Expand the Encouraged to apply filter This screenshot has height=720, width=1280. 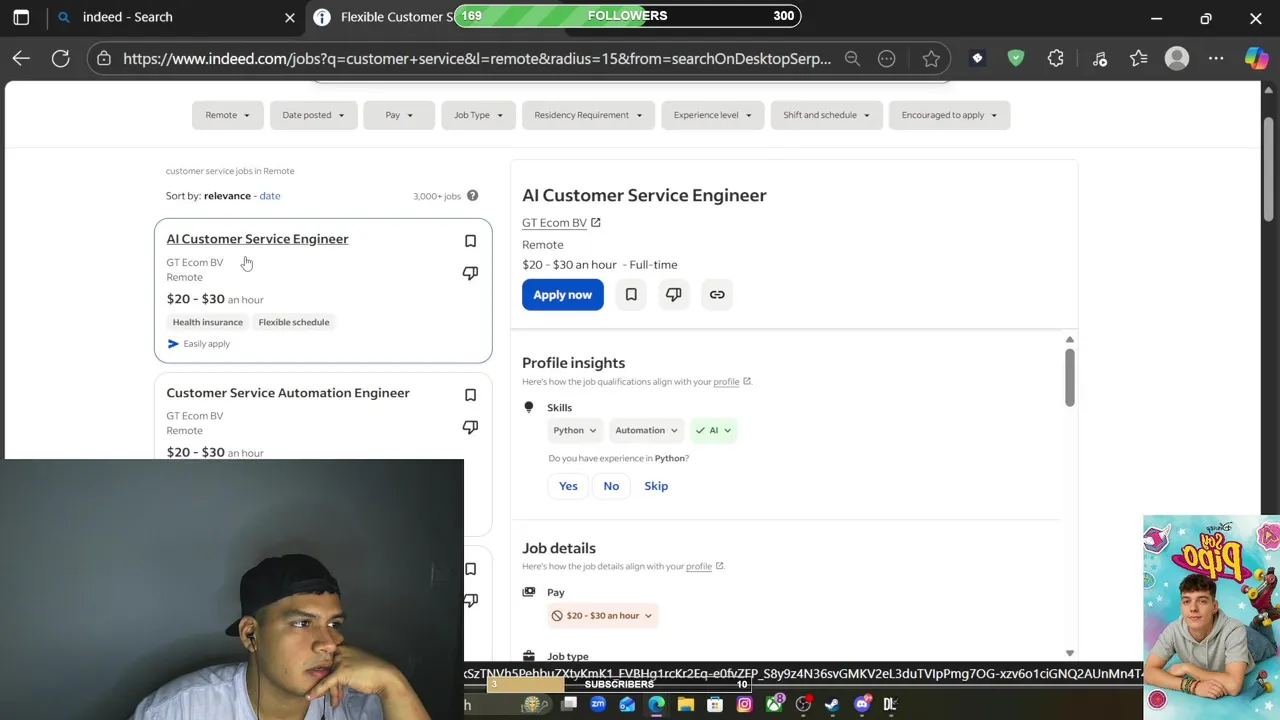(949, 115)
